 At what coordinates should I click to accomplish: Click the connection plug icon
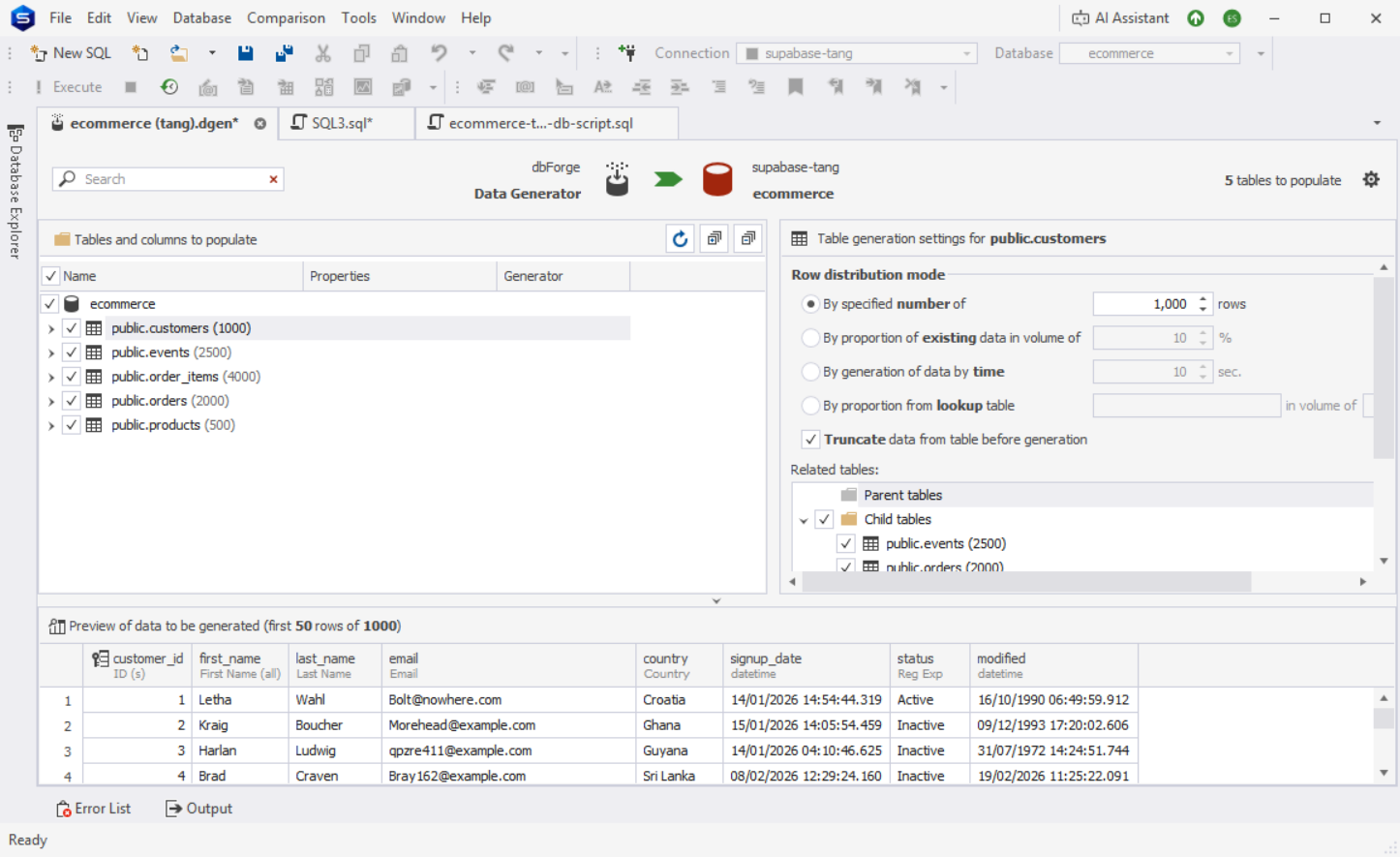627,53
